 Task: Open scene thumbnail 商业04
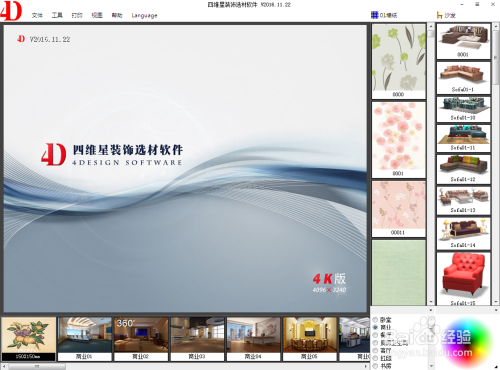click(254, 339)
